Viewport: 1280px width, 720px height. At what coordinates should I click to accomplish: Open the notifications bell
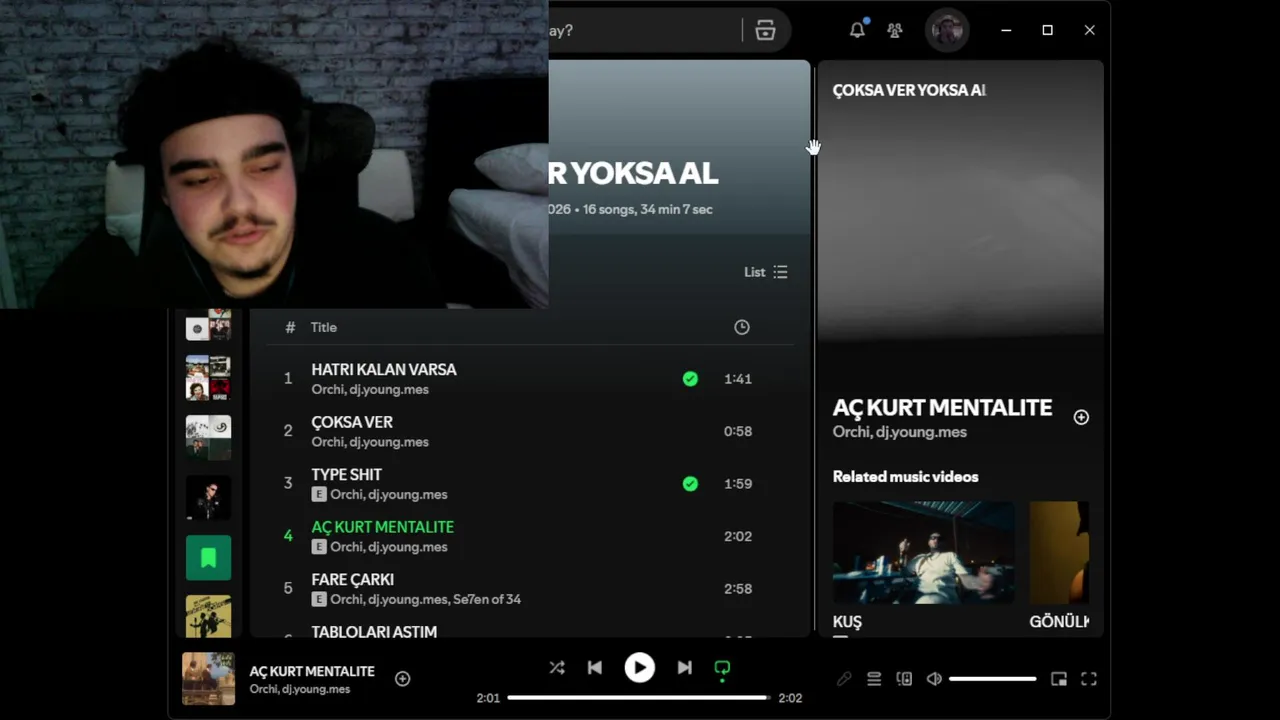pos(857,30)
